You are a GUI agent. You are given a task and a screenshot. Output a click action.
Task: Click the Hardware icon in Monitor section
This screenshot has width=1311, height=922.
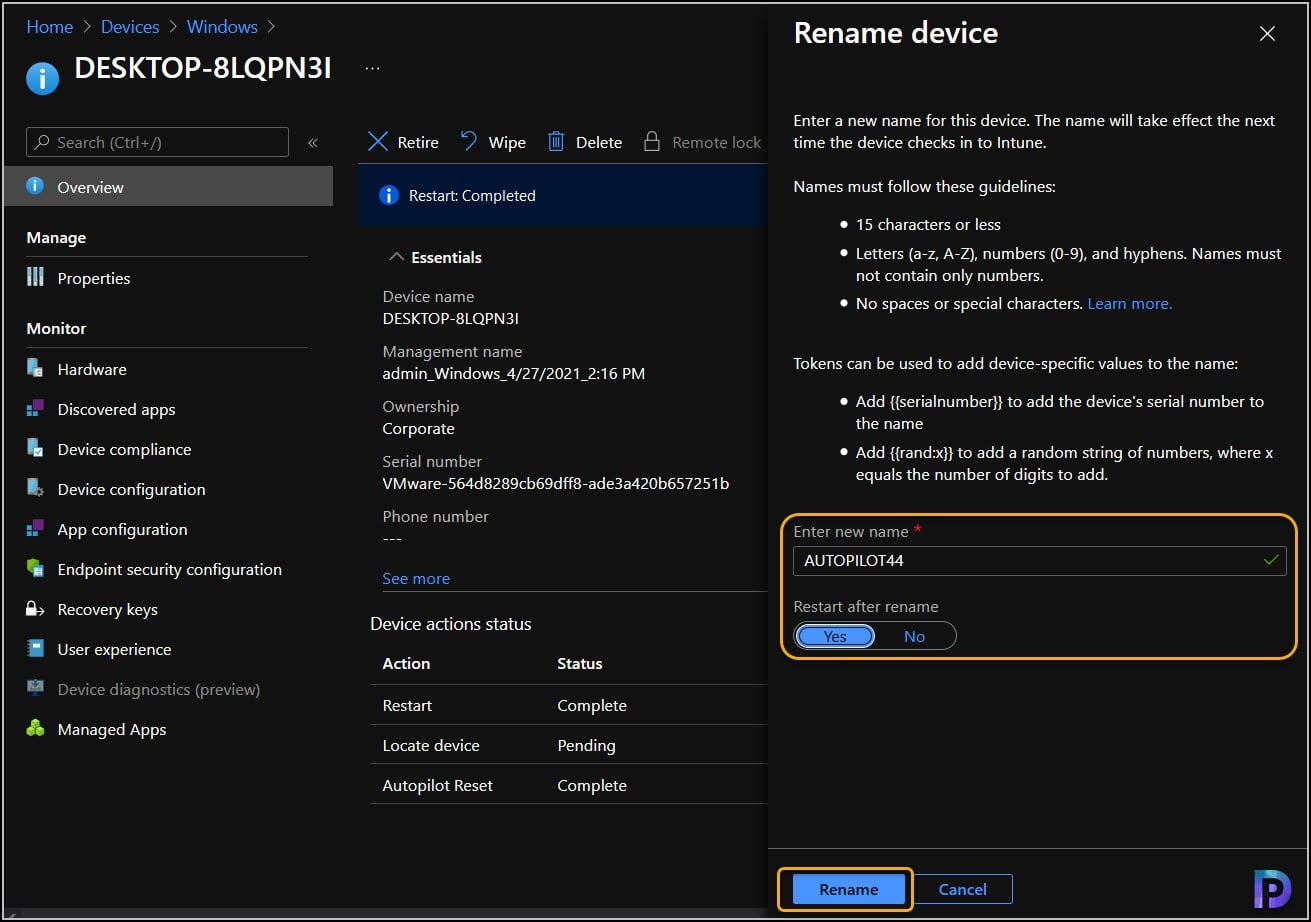35,368
